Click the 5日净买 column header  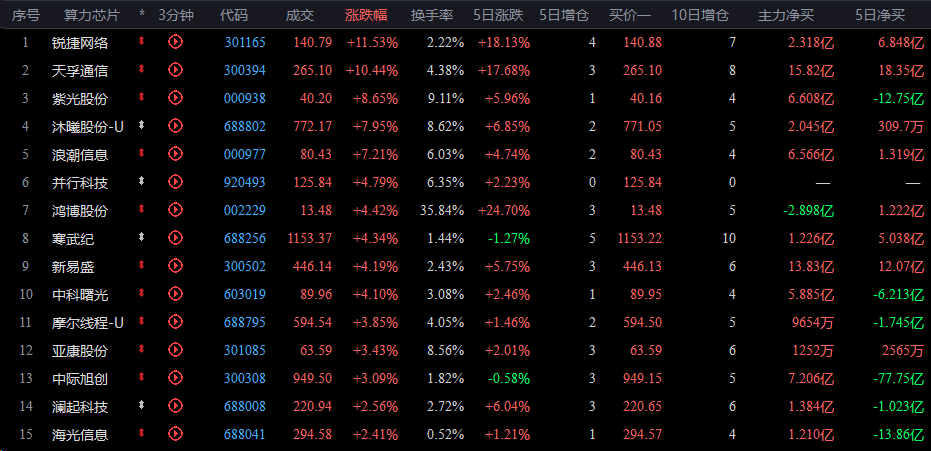pos(880,15)
